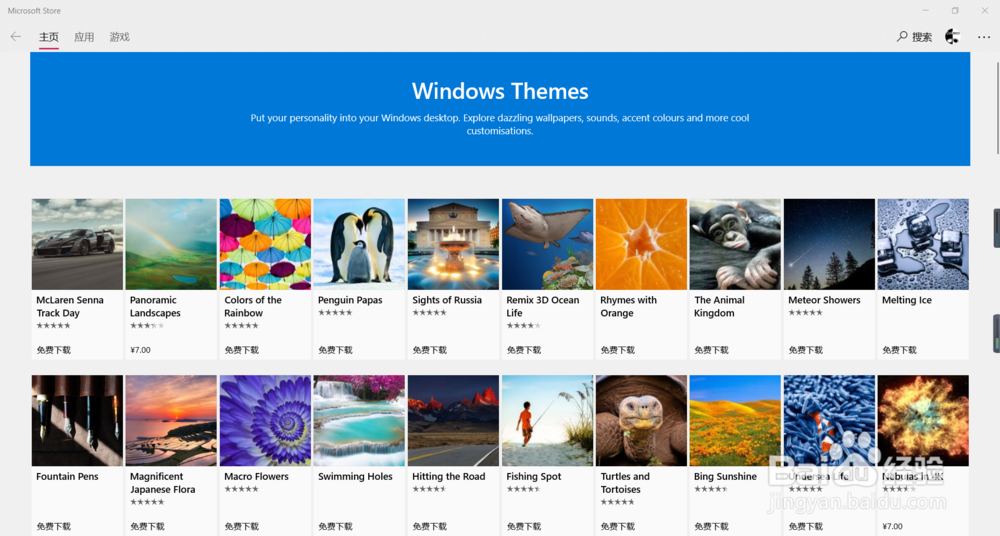
Task: Open the Sights of Russia thumbnail
Action: click(x=453, y=244)
